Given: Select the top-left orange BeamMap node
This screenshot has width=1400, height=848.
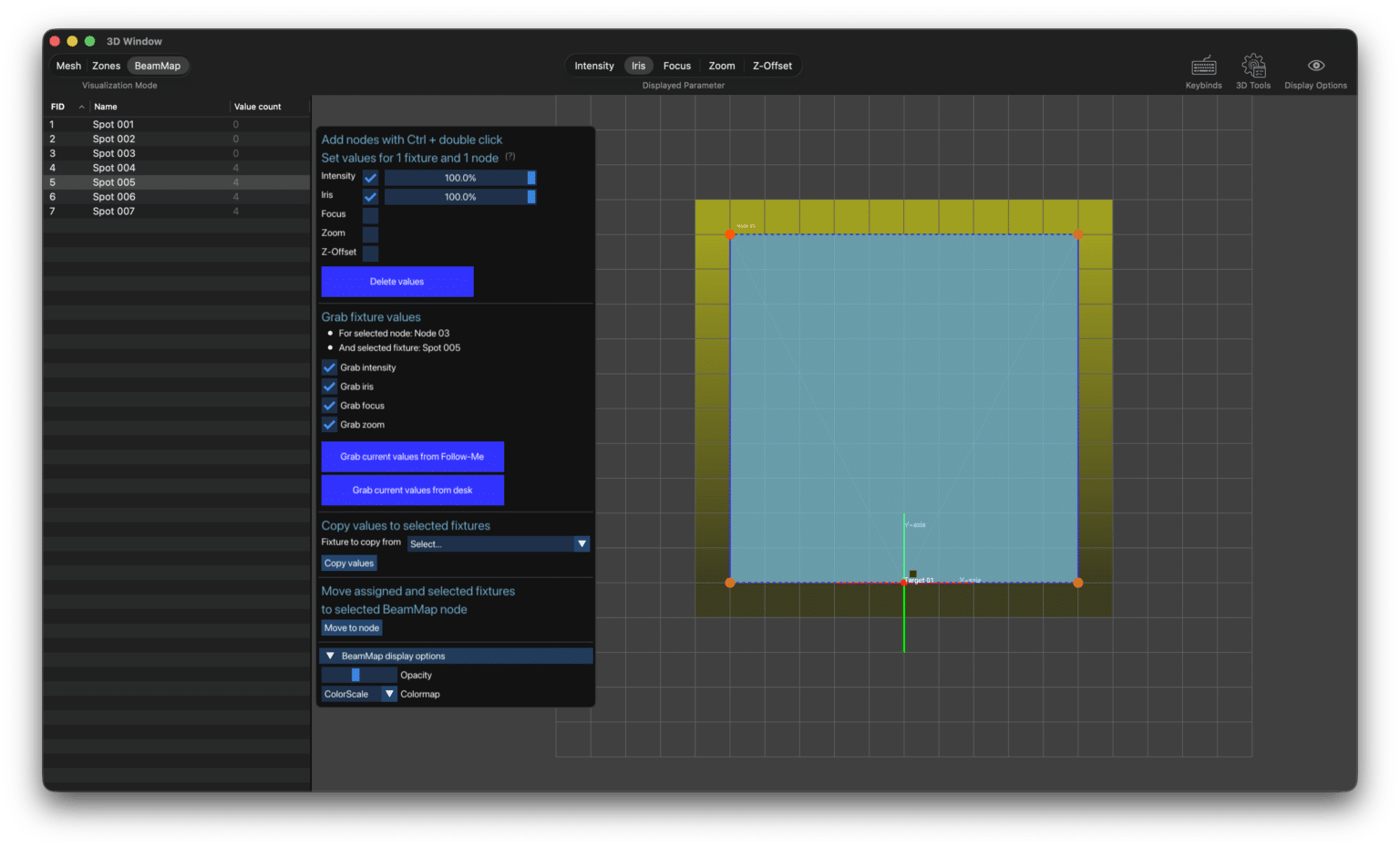Looking at the screenshot, I should pyautogui.click(x=730, y=234).
